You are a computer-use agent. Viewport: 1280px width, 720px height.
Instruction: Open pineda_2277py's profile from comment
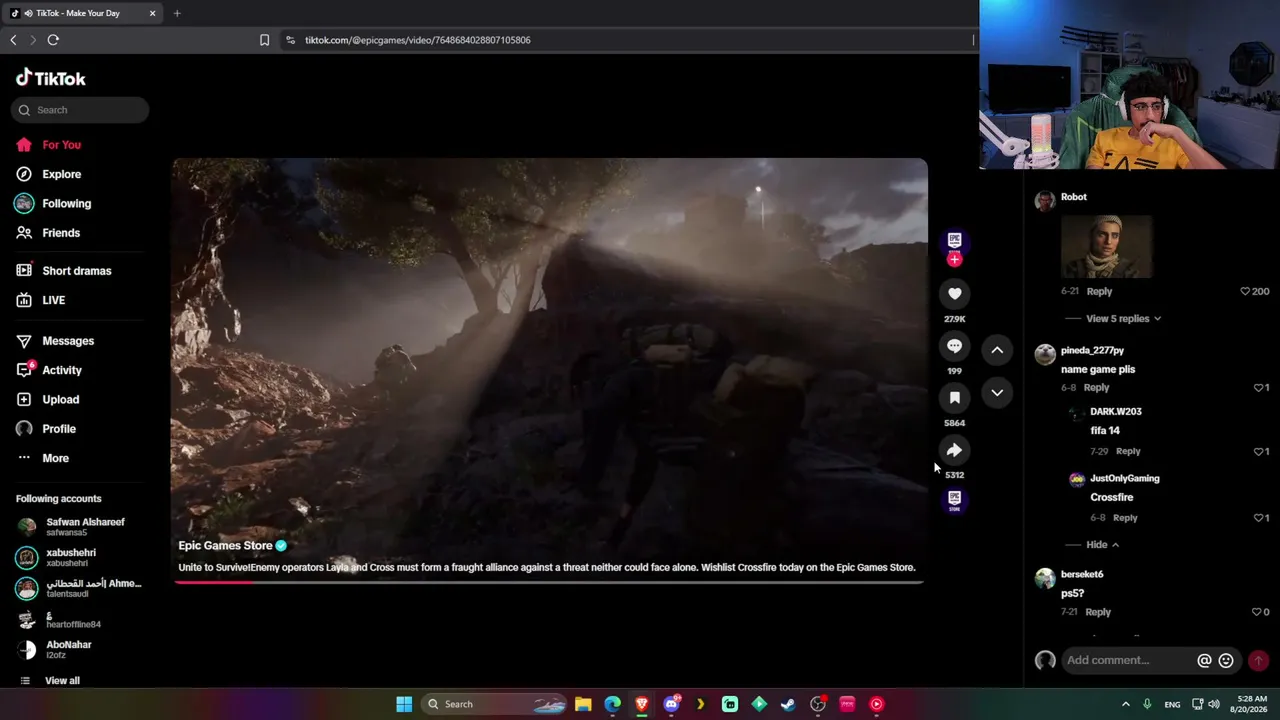tap(1092, 351)
